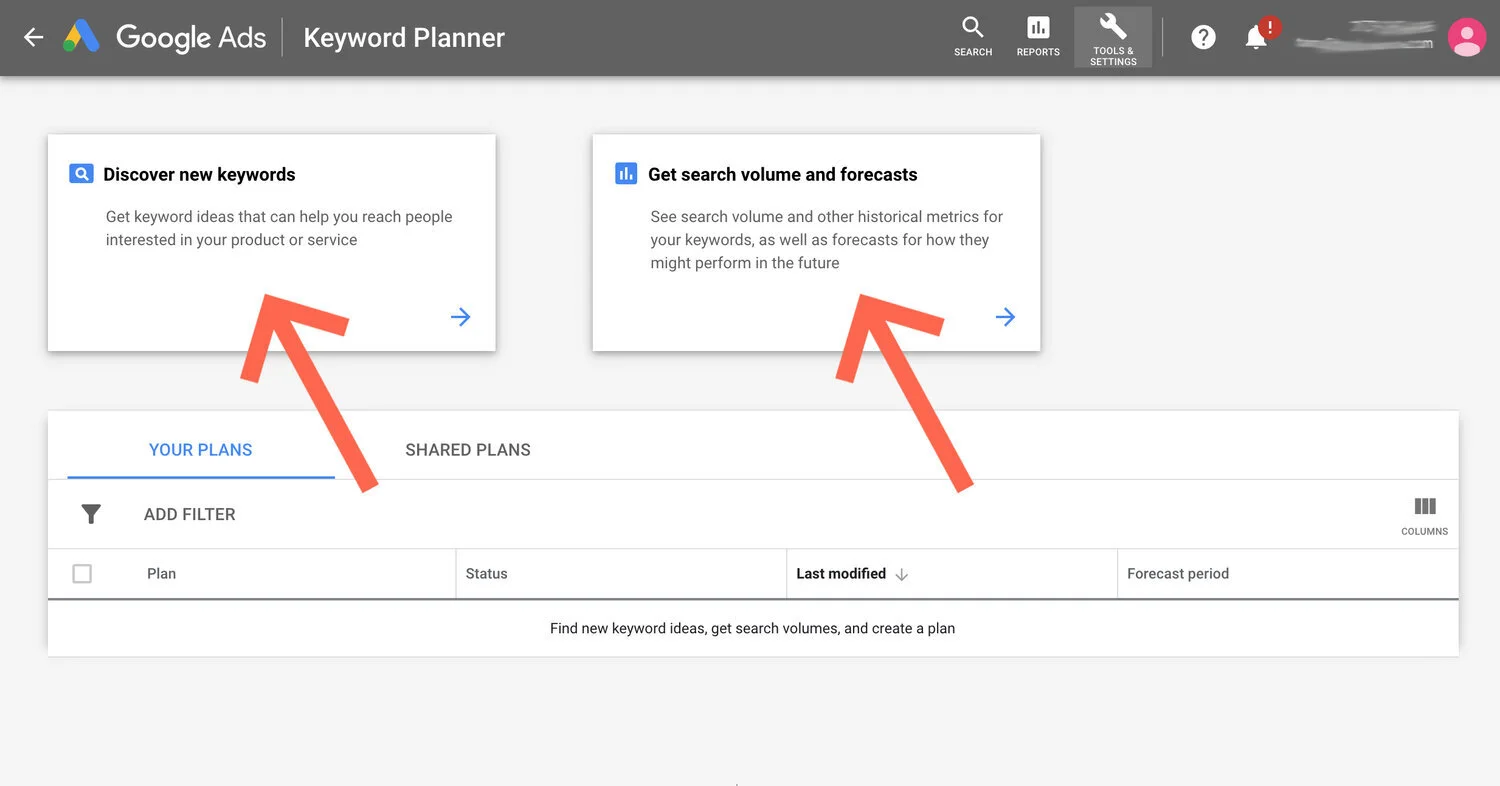Click the "Find new keyword ideas" empty-state text
Screen dimensions: 1500x786
click(752, 629)
